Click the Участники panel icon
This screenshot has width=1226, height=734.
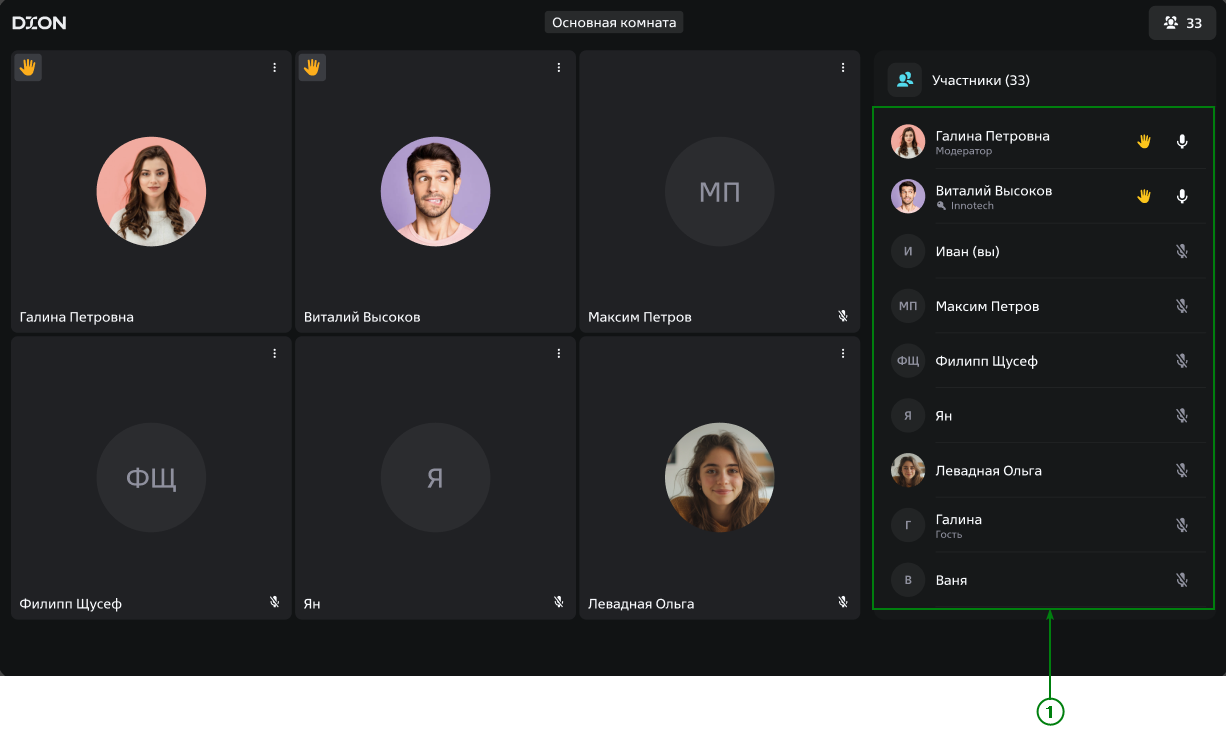pos(904,80)
